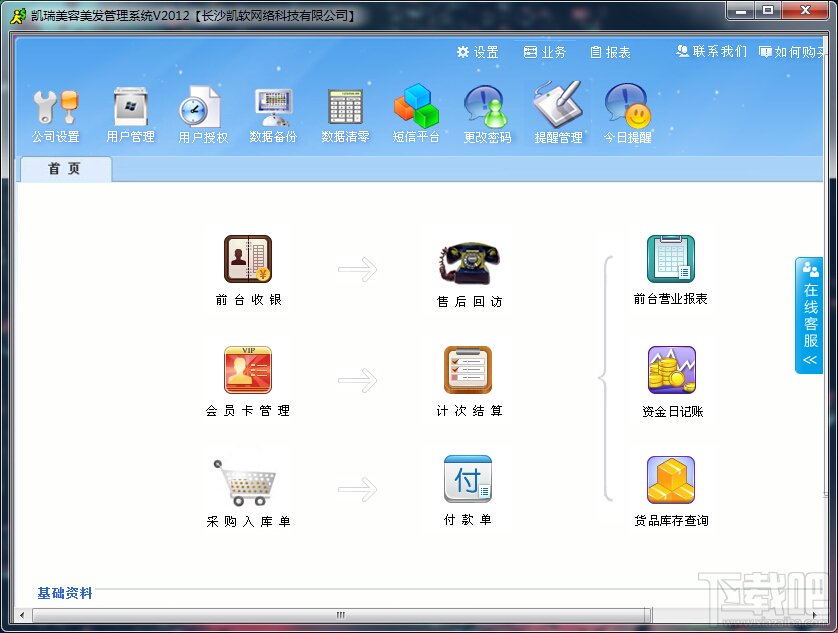Open 会员卡管理 VIP card management

tap(248, 382)
